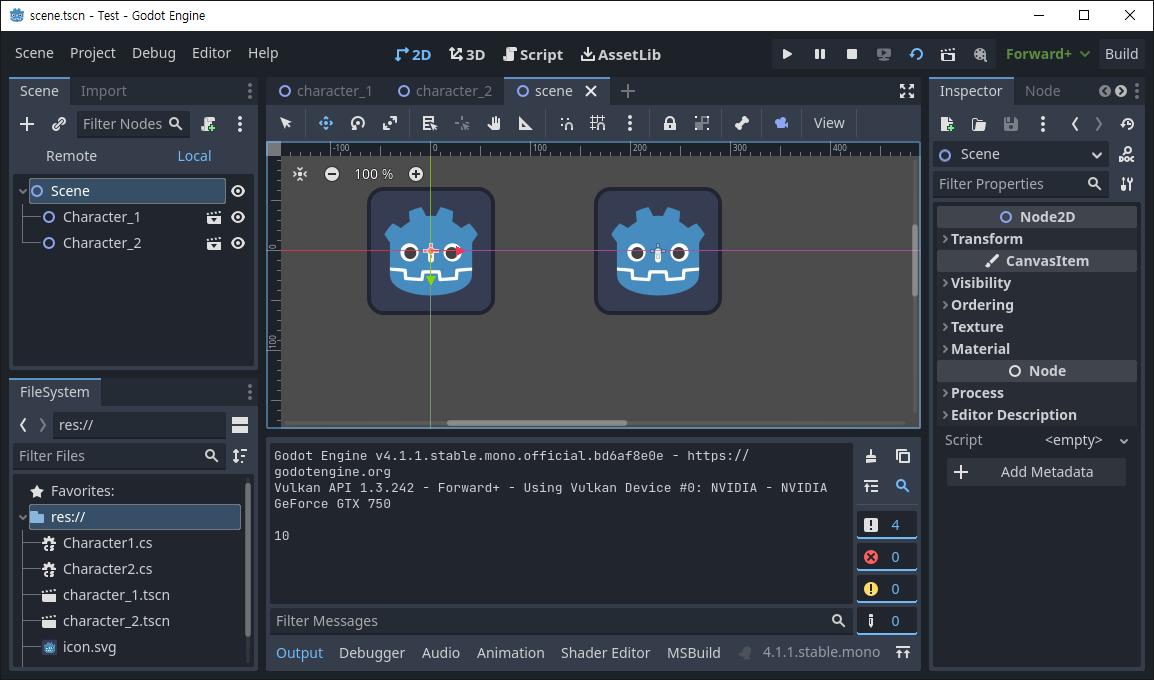Open the movie maker mode icon
The width and height of the screenshot is (1154, 680).
980,54
